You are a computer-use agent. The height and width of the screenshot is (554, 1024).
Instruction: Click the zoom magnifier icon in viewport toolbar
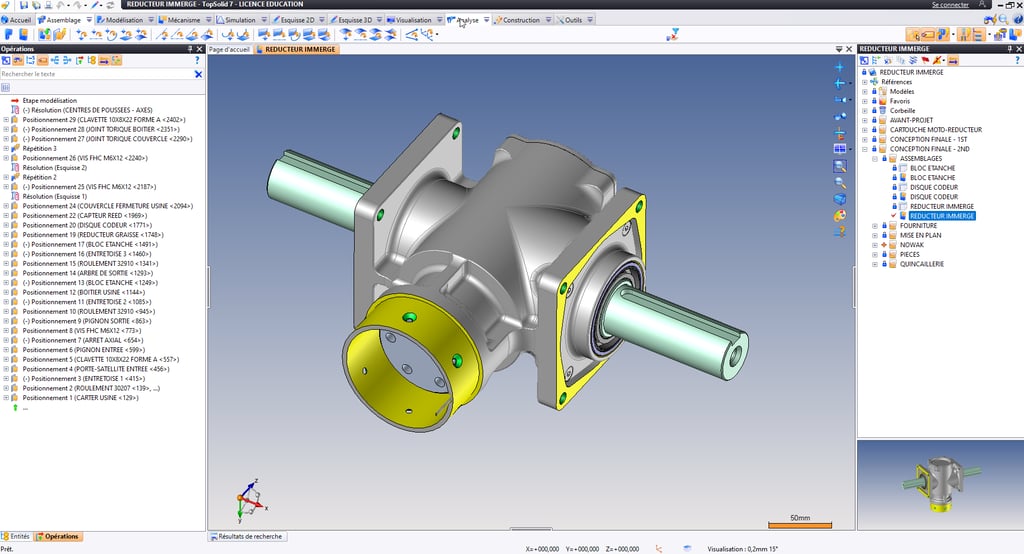(840, 183)
